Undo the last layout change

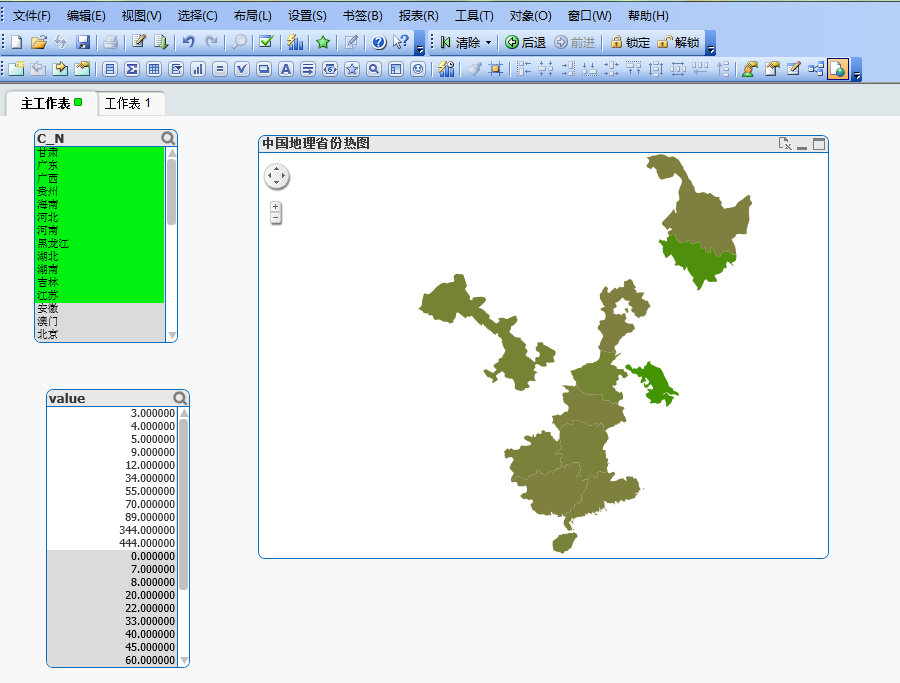[188, 42]
